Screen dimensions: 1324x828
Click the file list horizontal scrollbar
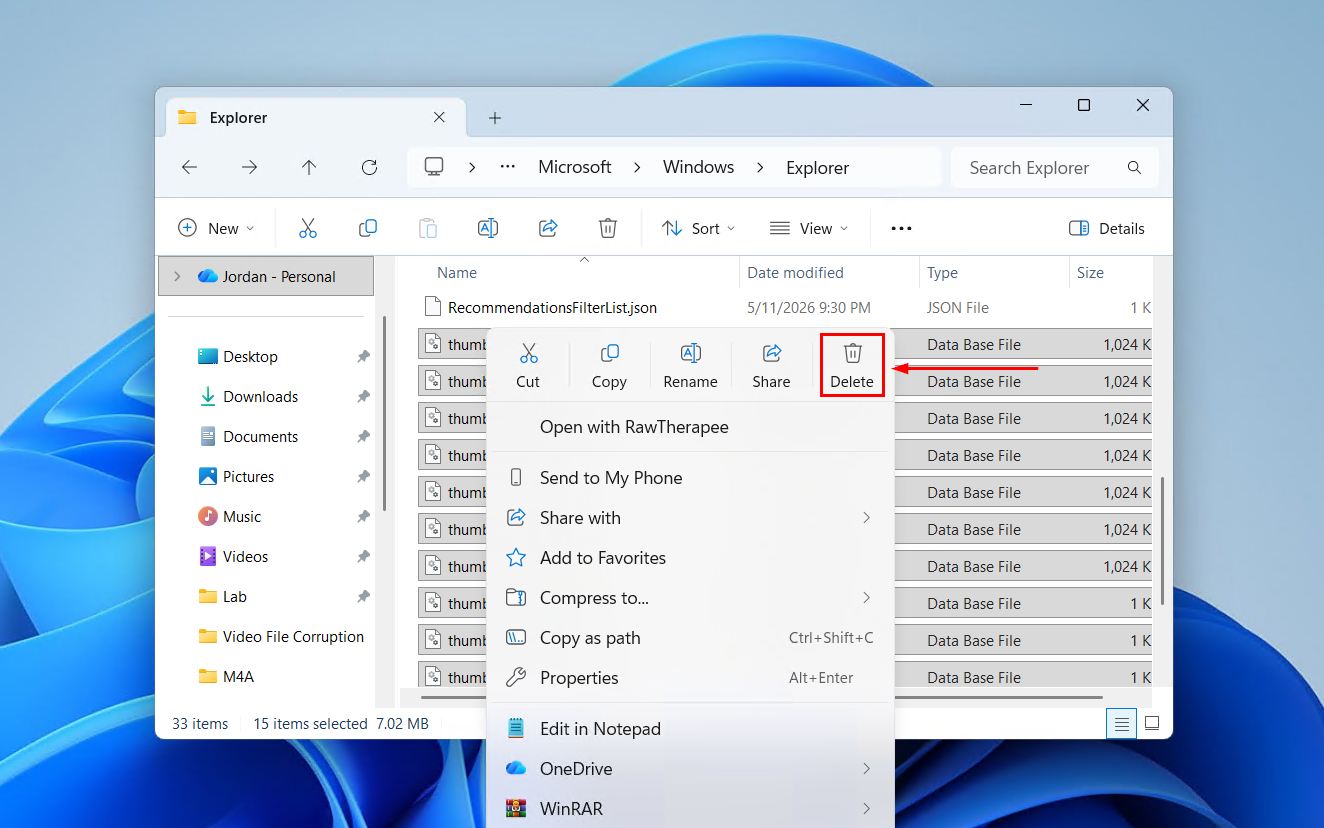[762, 697]
